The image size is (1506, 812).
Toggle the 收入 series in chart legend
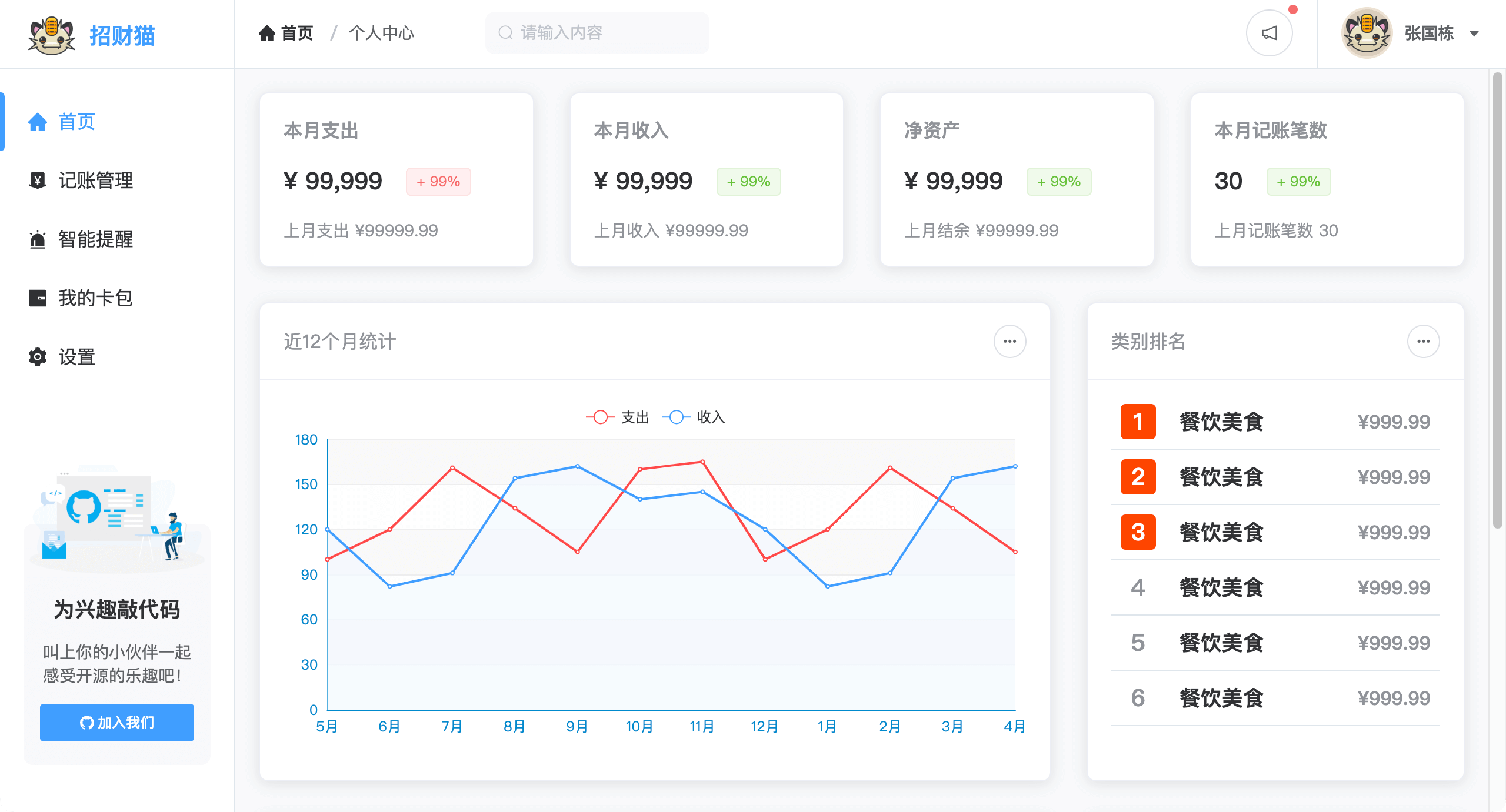tap(694, 417)
